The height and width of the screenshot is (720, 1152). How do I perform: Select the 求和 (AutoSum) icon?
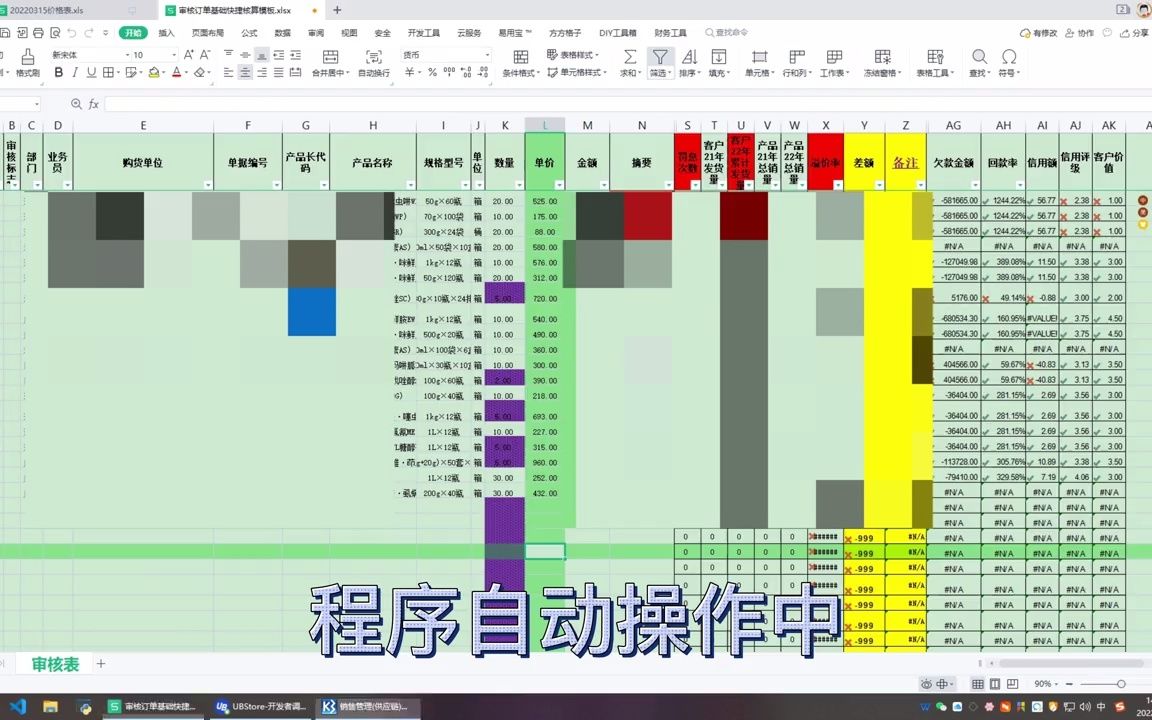(630, 57)
